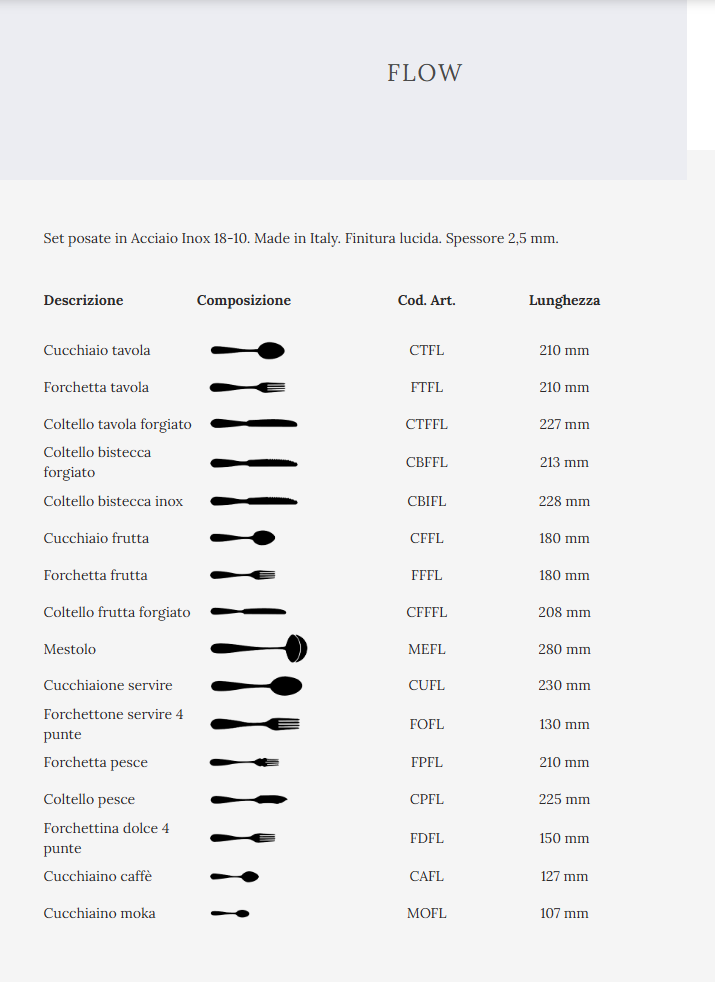
Task: Click the Cod. Art. column header
Action: tap(426, 300)
